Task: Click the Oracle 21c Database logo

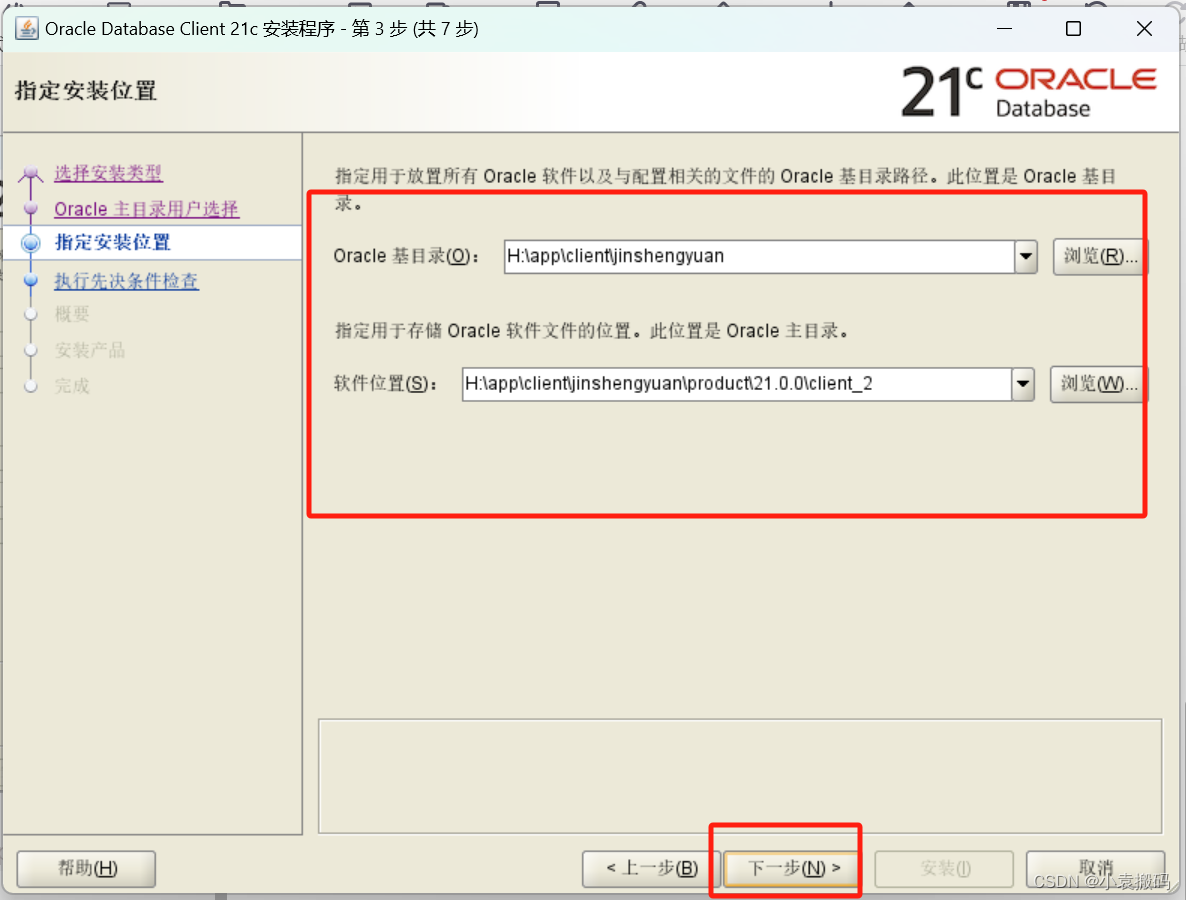Action: [x=1029, y=92]
